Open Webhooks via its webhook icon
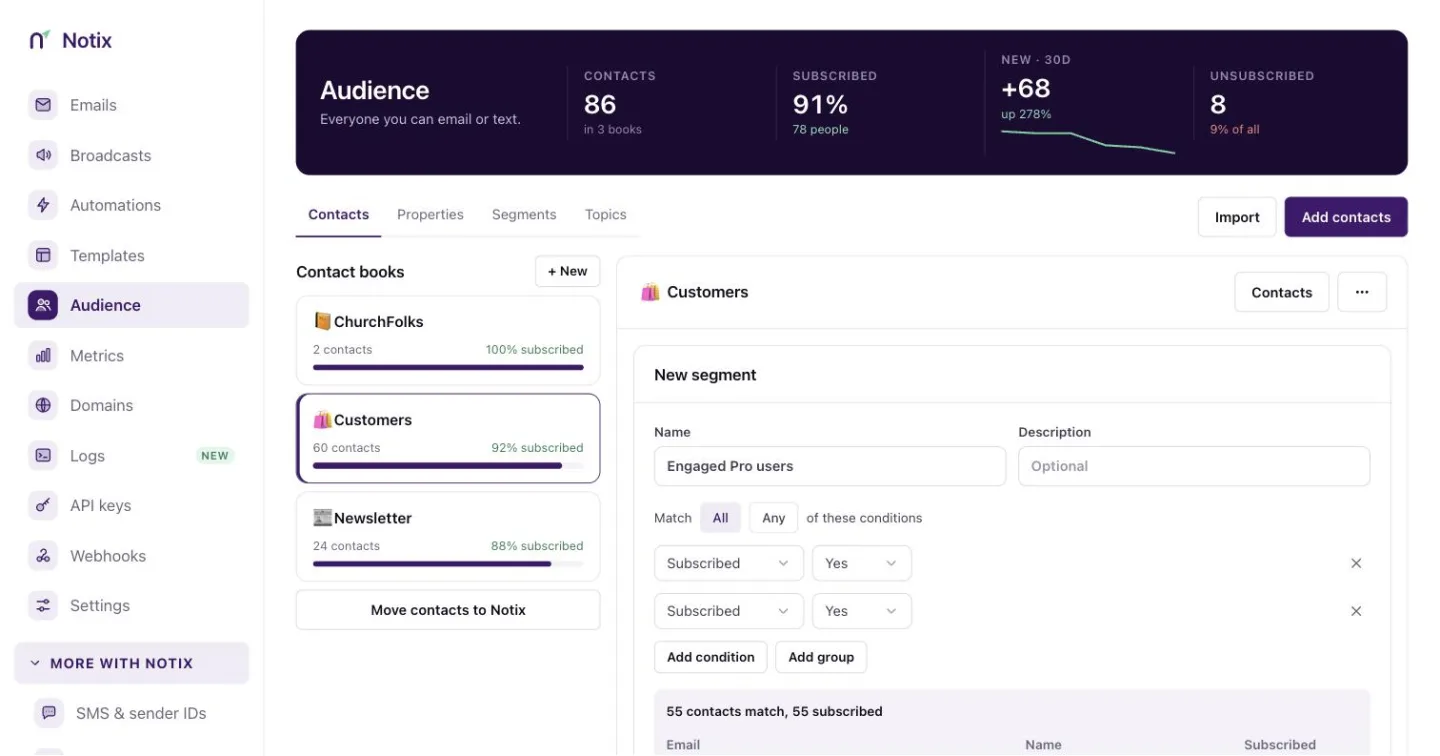This screenshot has height=756, width=1440. (43, 555)
